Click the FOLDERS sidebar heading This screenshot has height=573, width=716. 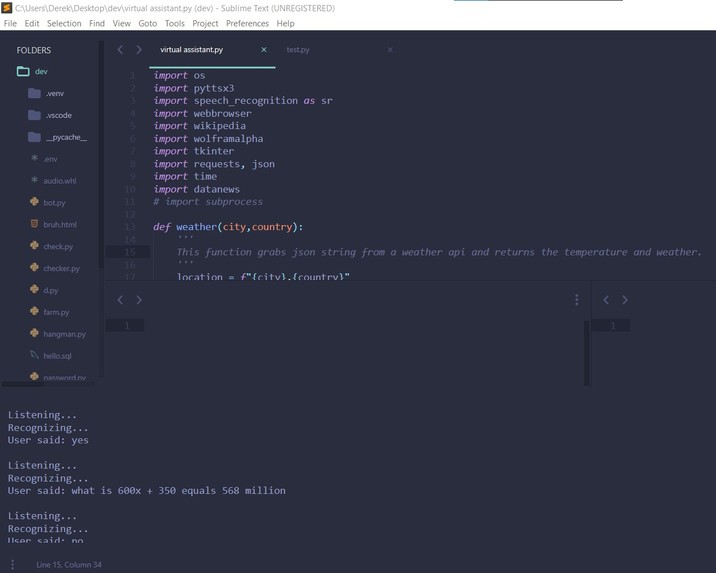[34, 50]
